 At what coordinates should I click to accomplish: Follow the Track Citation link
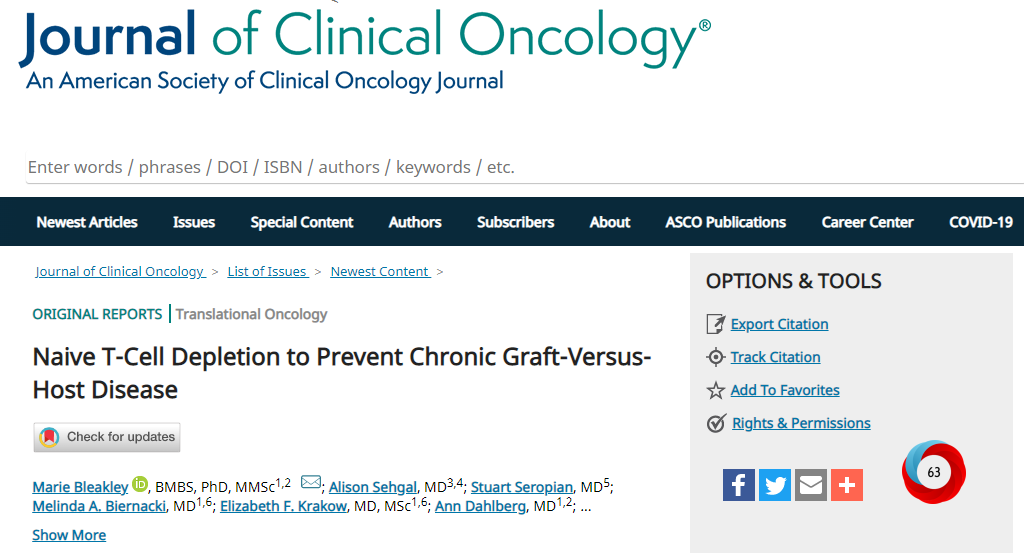tap(775, 357)
